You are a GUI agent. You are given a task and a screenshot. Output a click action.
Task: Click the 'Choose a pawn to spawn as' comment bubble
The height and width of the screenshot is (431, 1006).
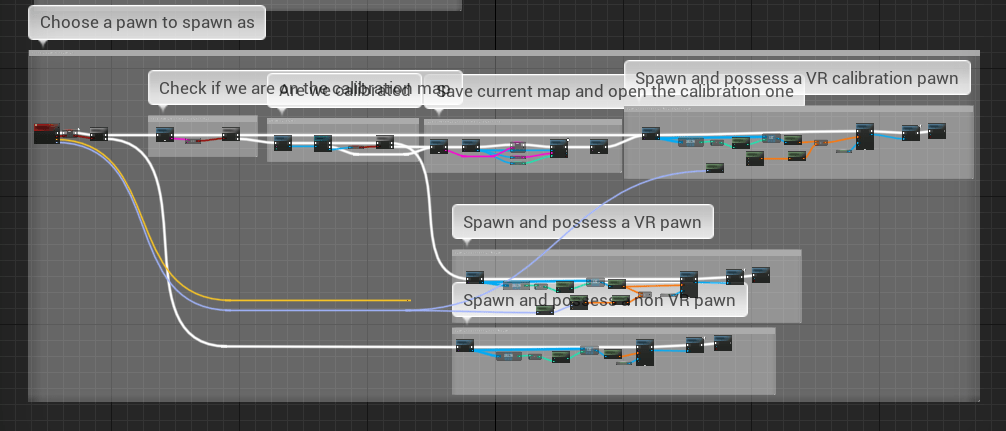click(x=147, y=22)
